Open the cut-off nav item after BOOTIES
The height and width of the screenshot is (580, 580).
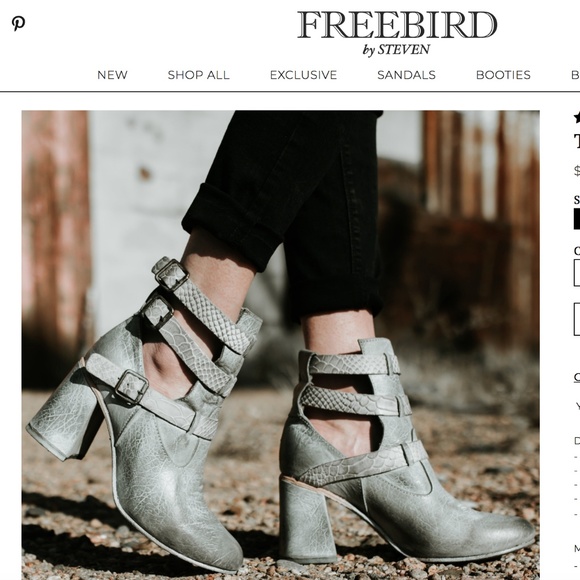click(576, 75)
